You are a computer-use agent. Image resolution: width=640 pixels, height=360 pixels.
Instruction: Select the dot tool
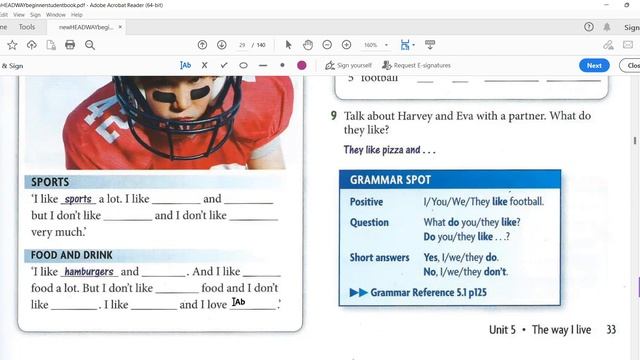[282, 65]
